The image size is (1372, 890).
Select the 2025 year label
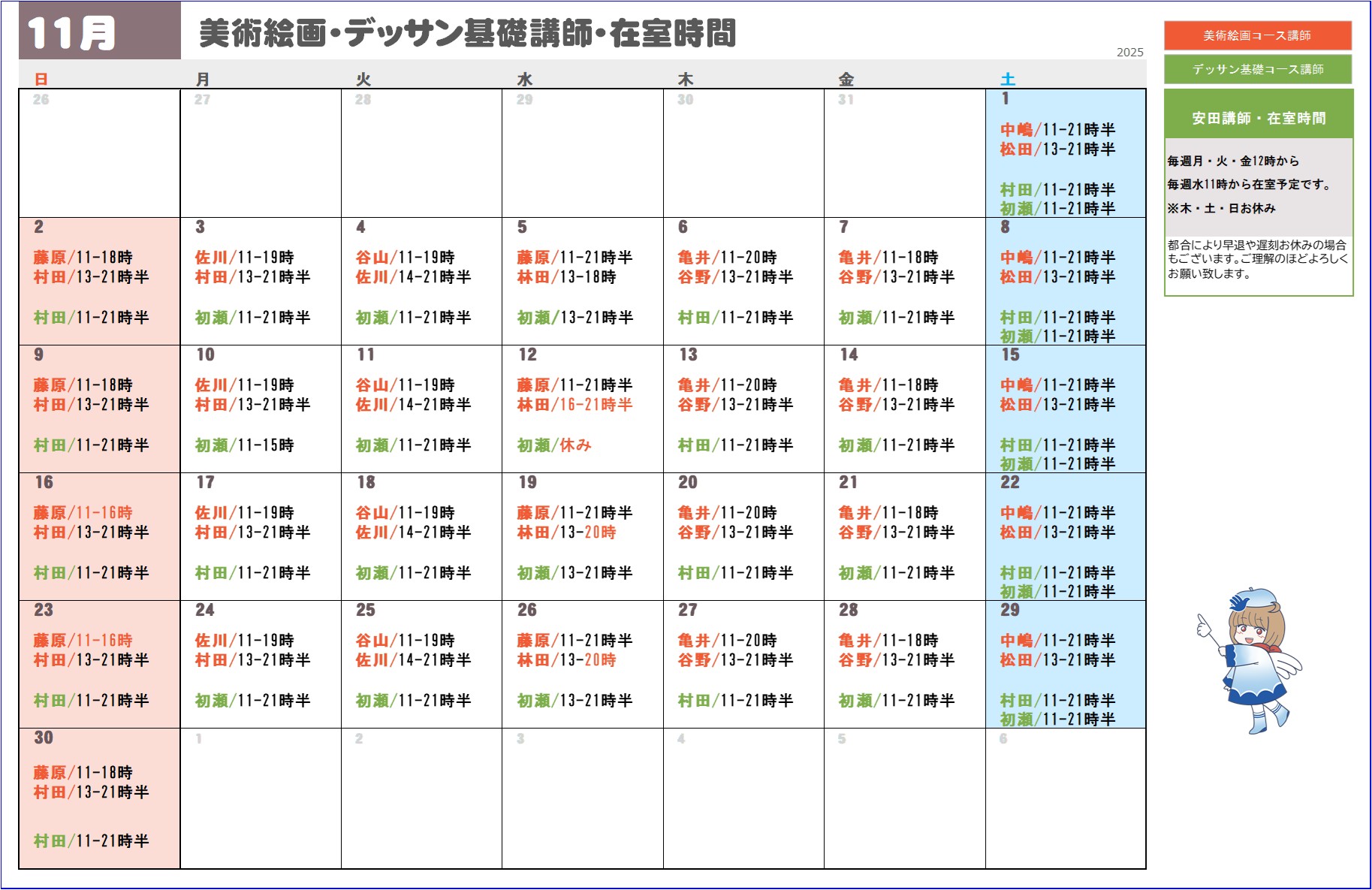(1129, 53)
